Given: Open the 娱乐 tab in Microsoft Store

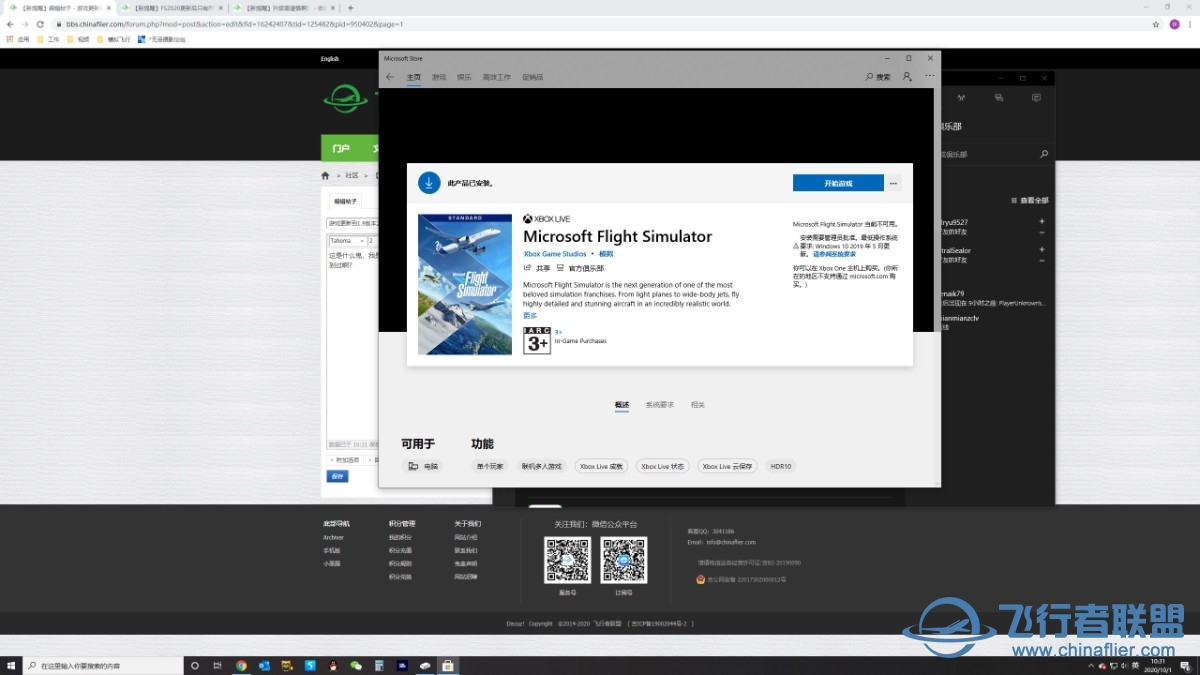Looking at the screenshot, I should pos(464,77).
